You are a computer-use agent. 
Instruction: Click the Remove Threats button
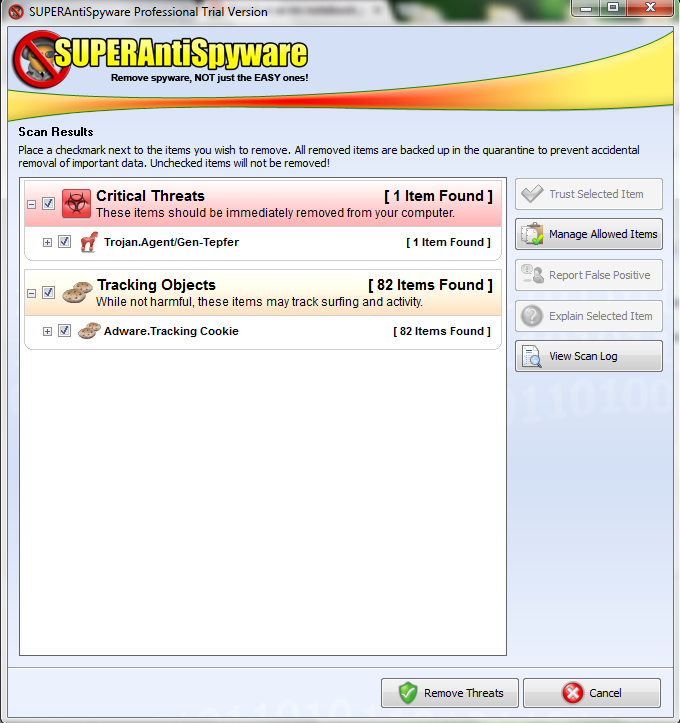tap(449, 693)
